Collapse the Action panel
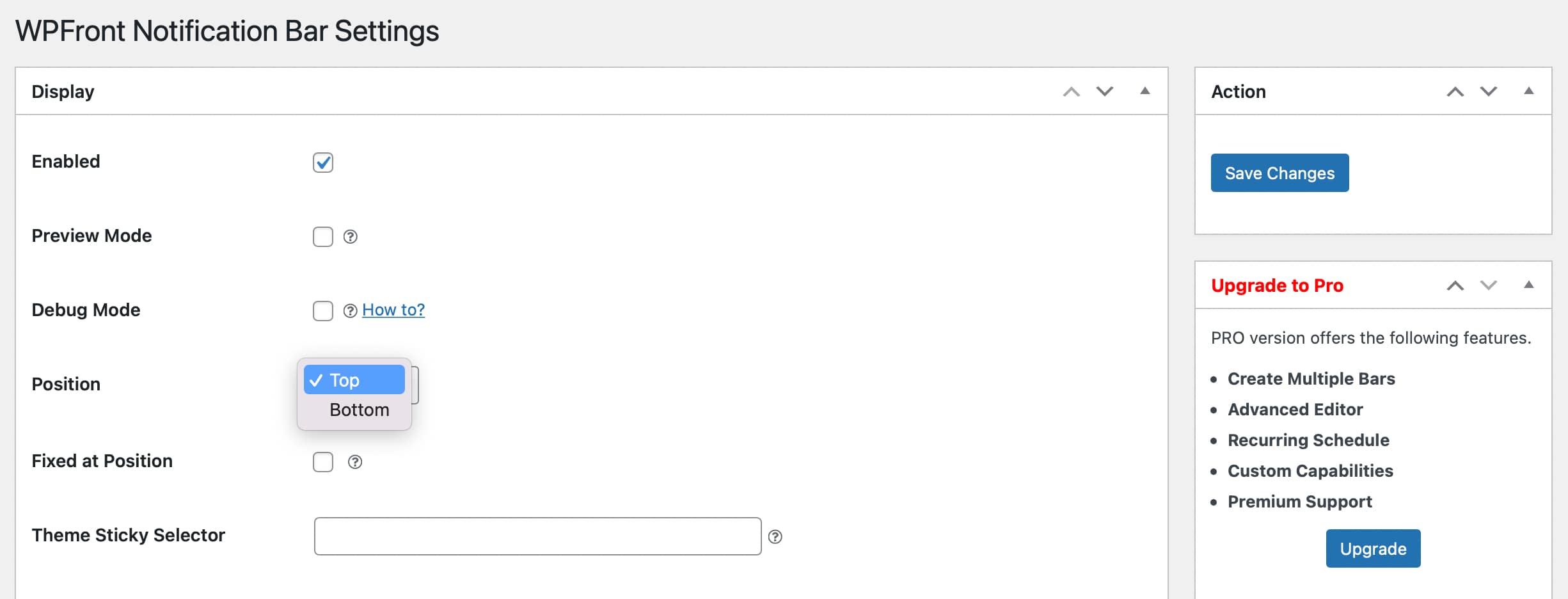Viewport: 1568px width, 599px height. [1529, 92]
